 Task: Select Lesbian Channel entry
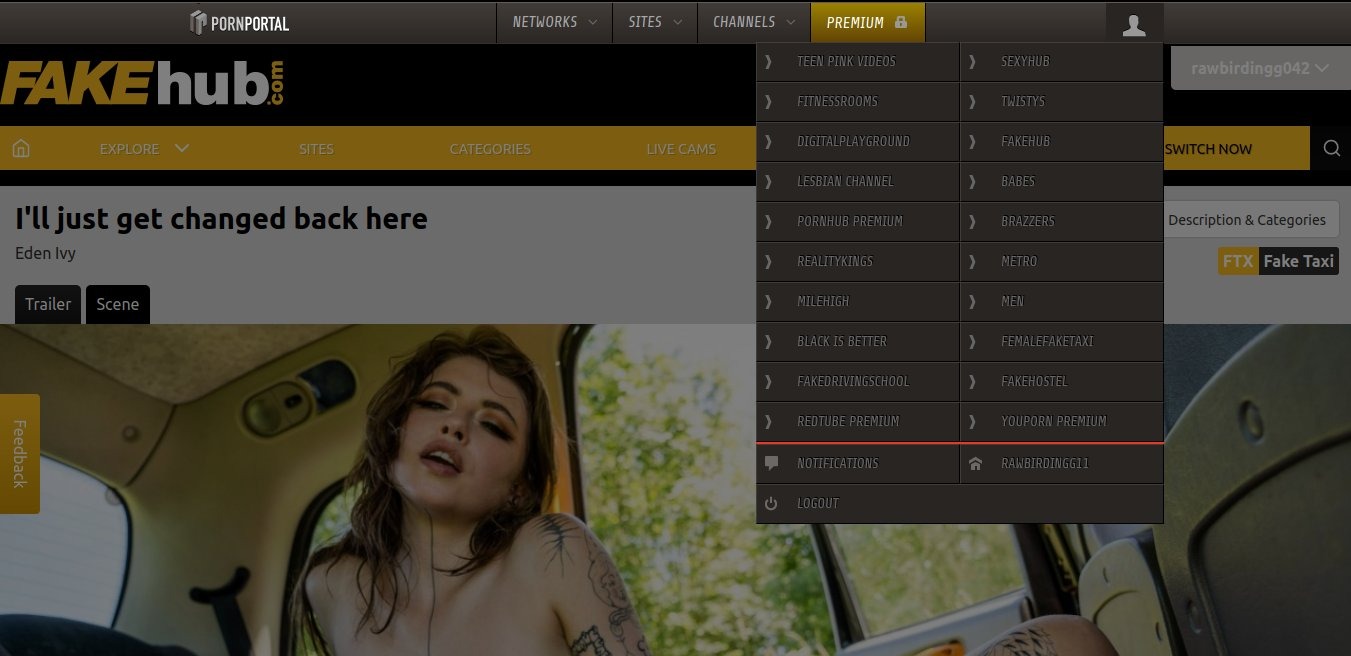[x=857, y=182]
